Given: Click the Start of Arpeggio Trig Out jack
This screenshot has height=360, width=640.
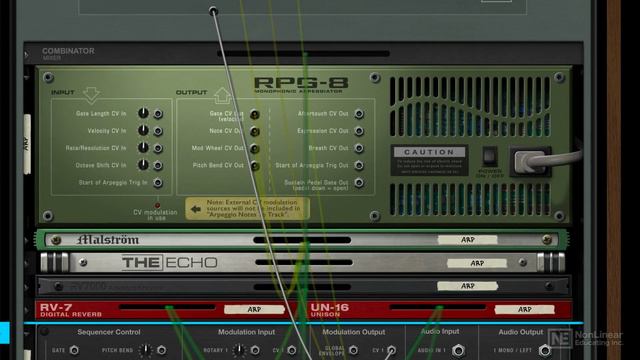Looking at the screenshot, I should (x=359, y=165).
